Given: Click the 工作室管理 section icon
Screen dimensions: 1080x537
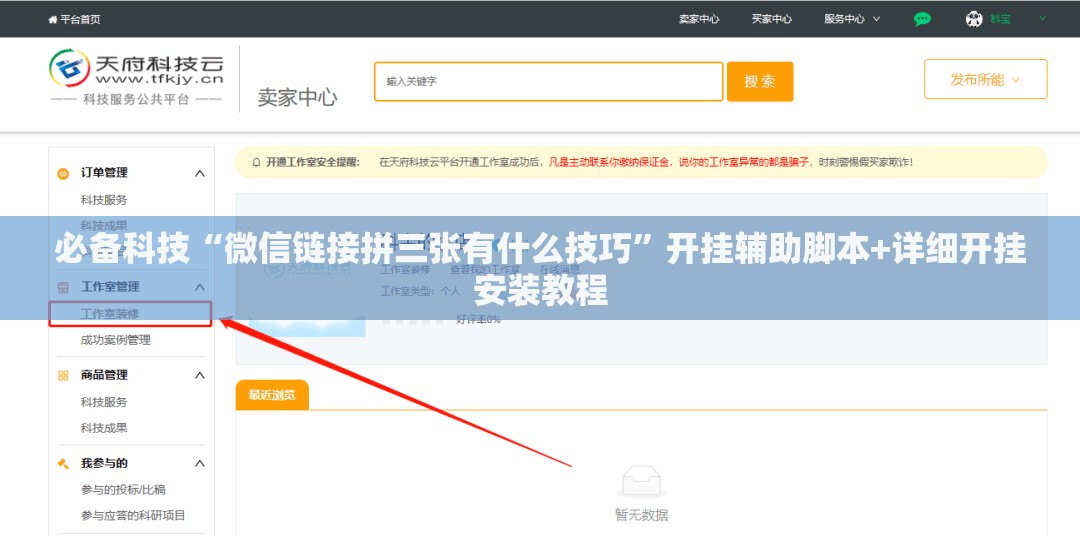Looking at the screenshot, I should (x=63, y=287).
